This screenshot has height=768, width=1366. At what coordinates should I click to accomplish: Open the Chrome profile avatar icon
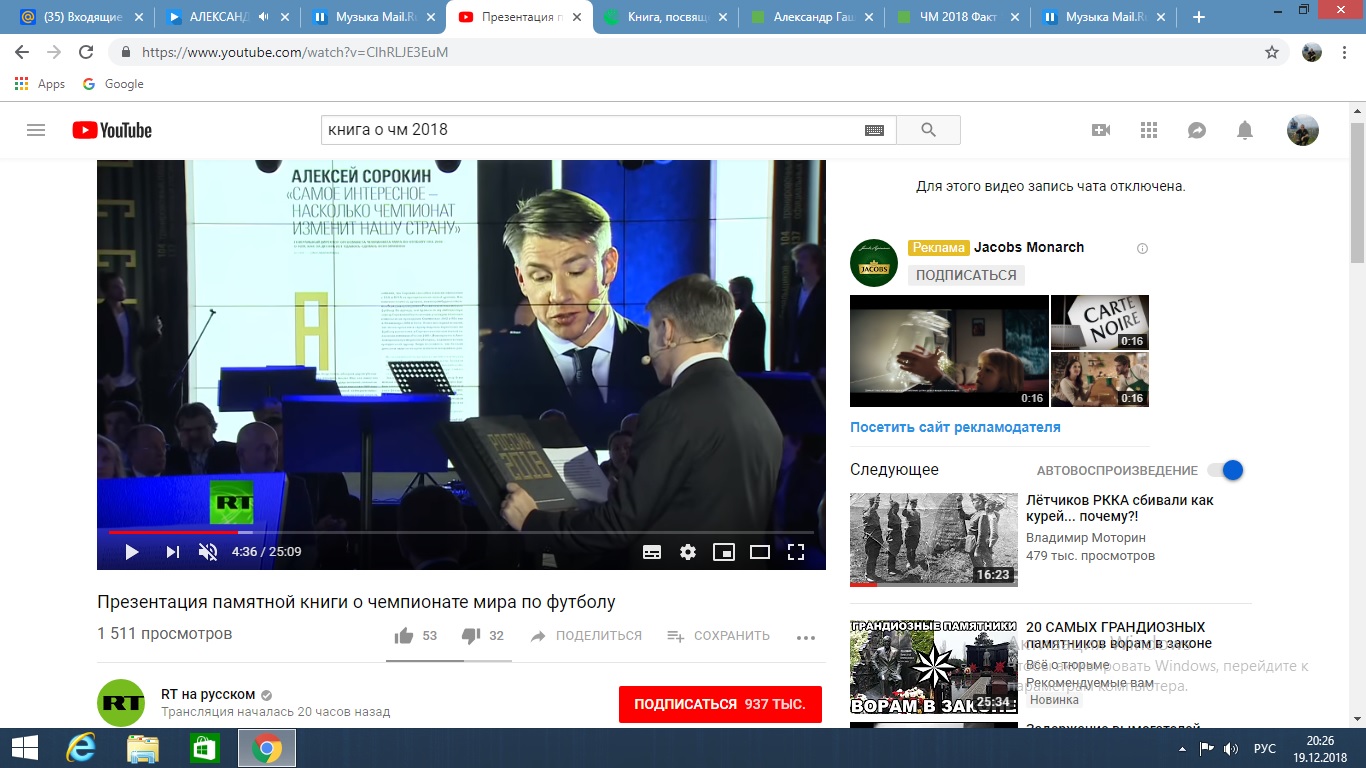1312,52
